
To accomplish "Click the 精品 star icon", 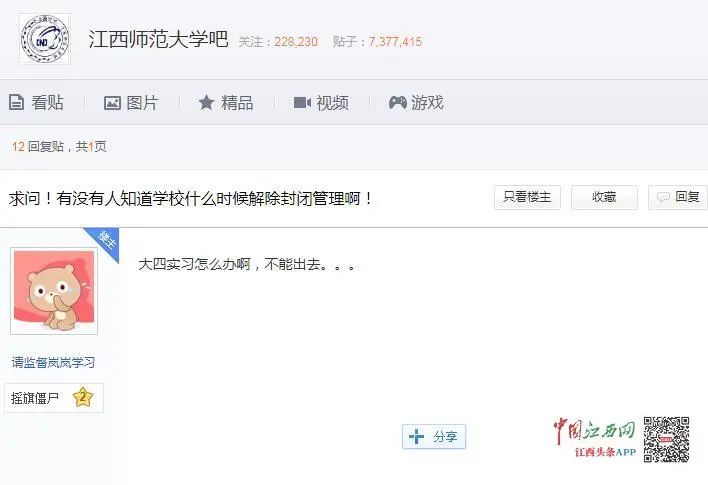I will pyautogui.click(x=206, y=103).
